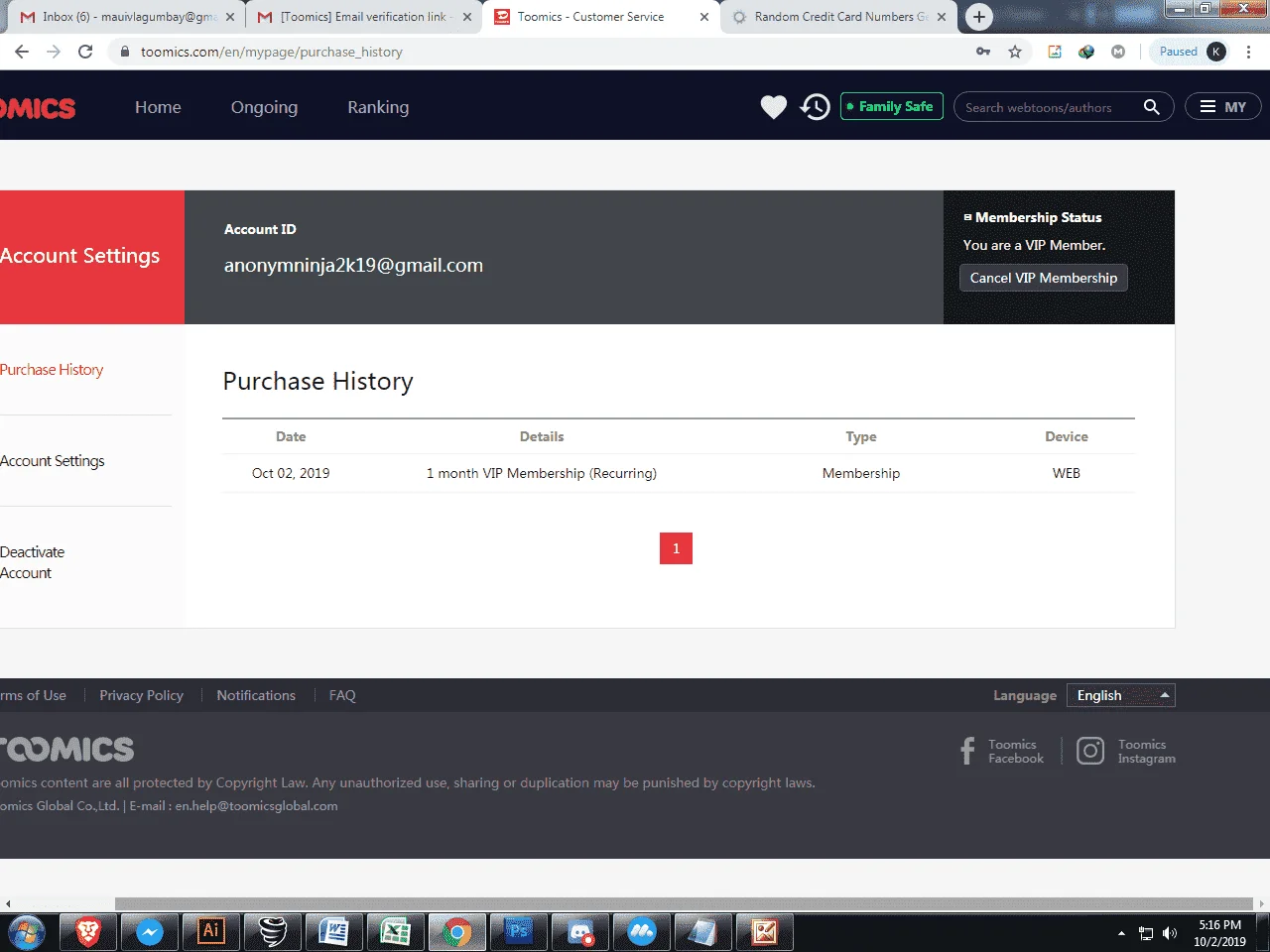
Task: Open Microsoft Excel from taskbar
Action: coord(396,932)
